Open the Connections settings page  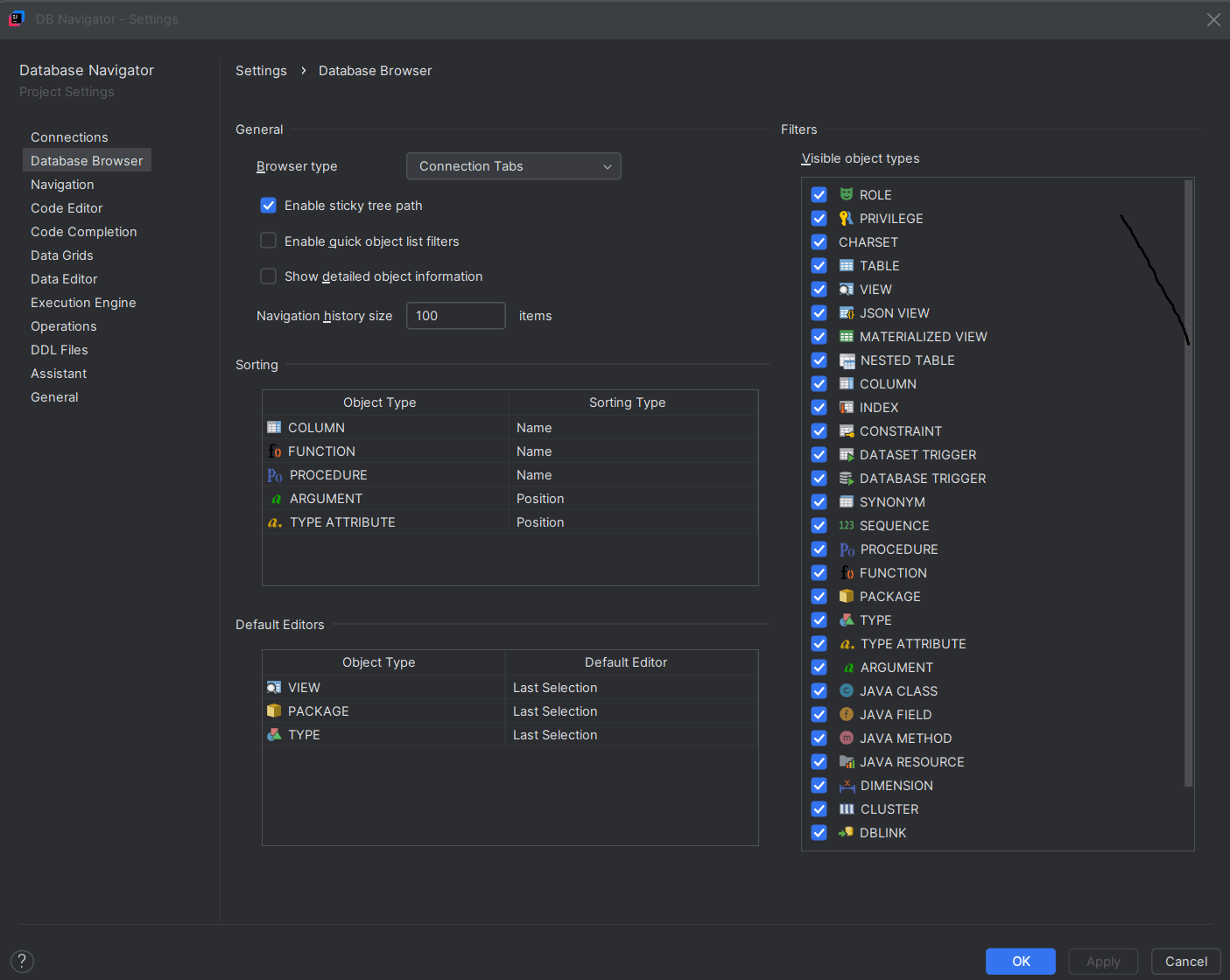69,137
